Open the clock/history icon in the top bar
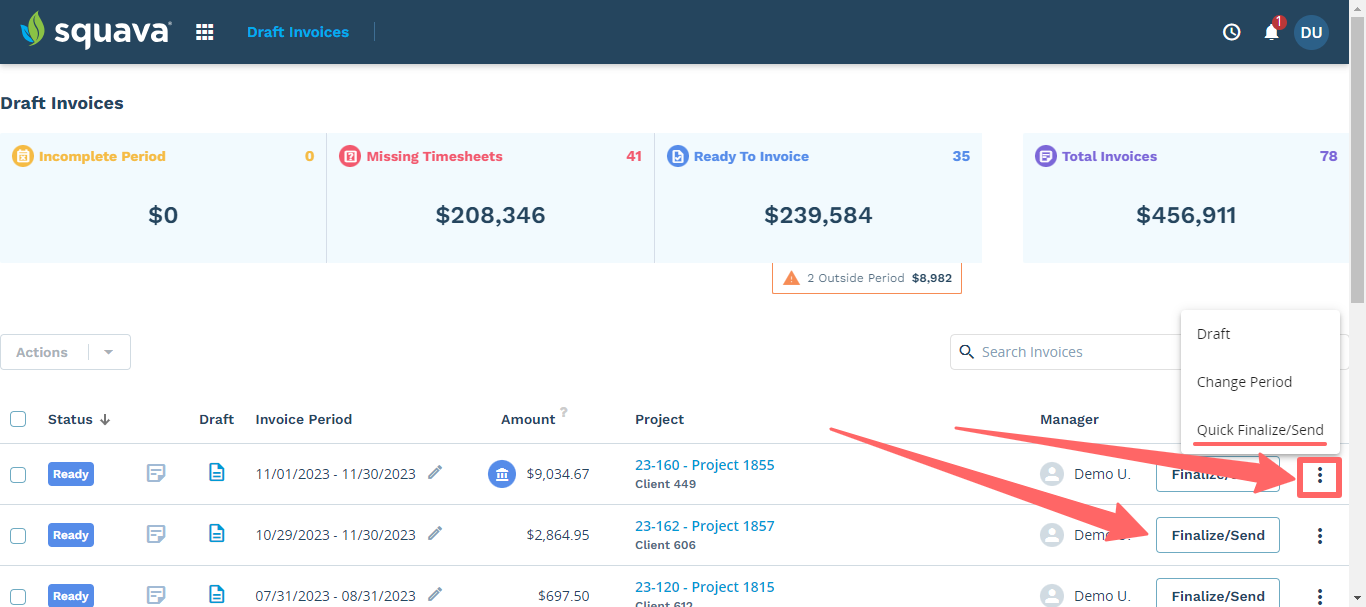 tap(1230, 31)
